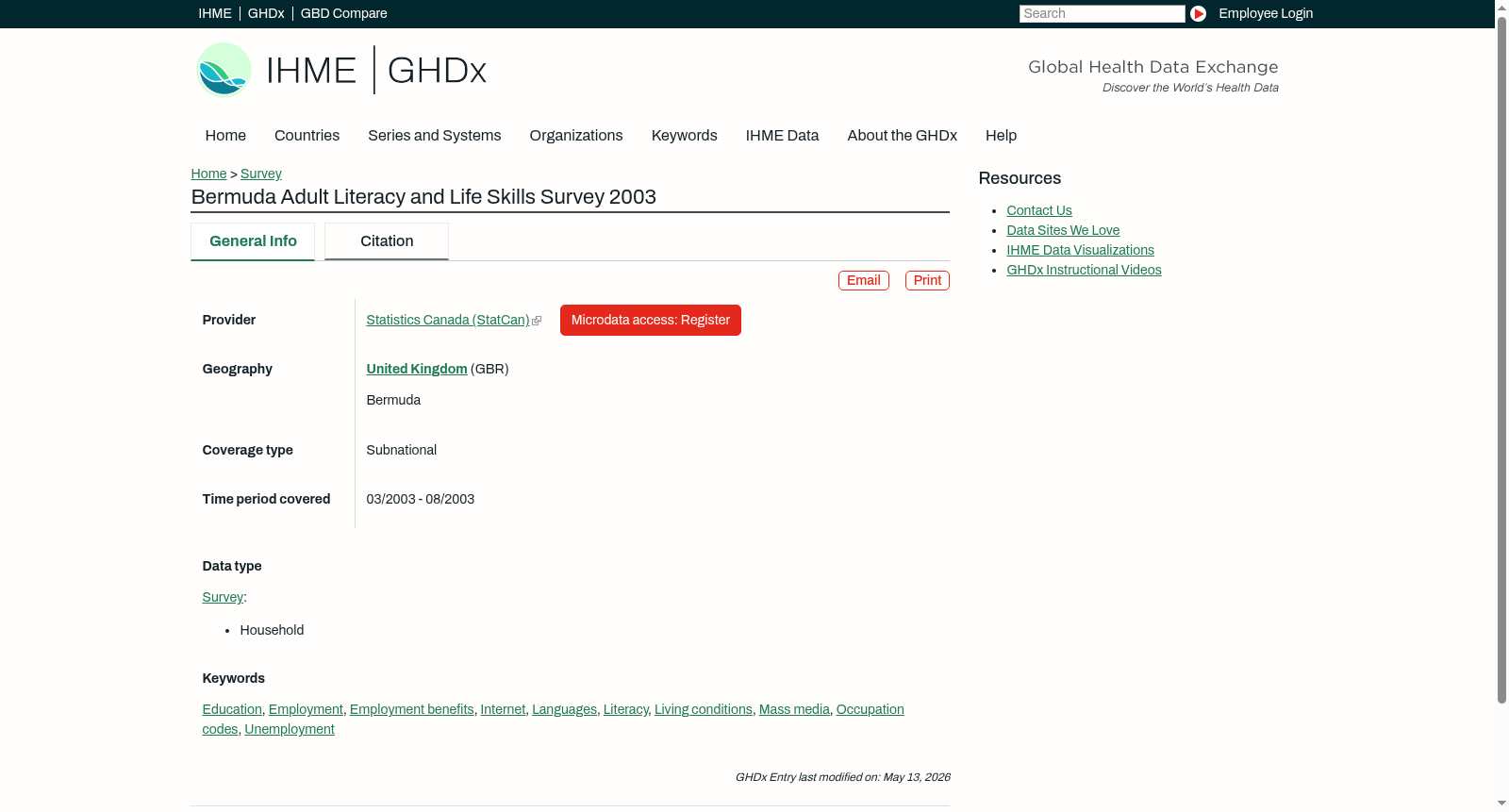Open the GHDx link in top bar
Image resolution: width=1509 pixels, height=812 pixels.
pos(266,13)
